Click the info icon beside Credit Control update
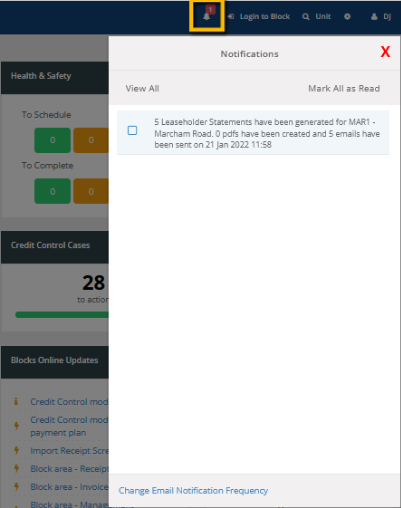The width and height of the screenshot is (401, 508). pyautogui.click(x=16, y=402)
